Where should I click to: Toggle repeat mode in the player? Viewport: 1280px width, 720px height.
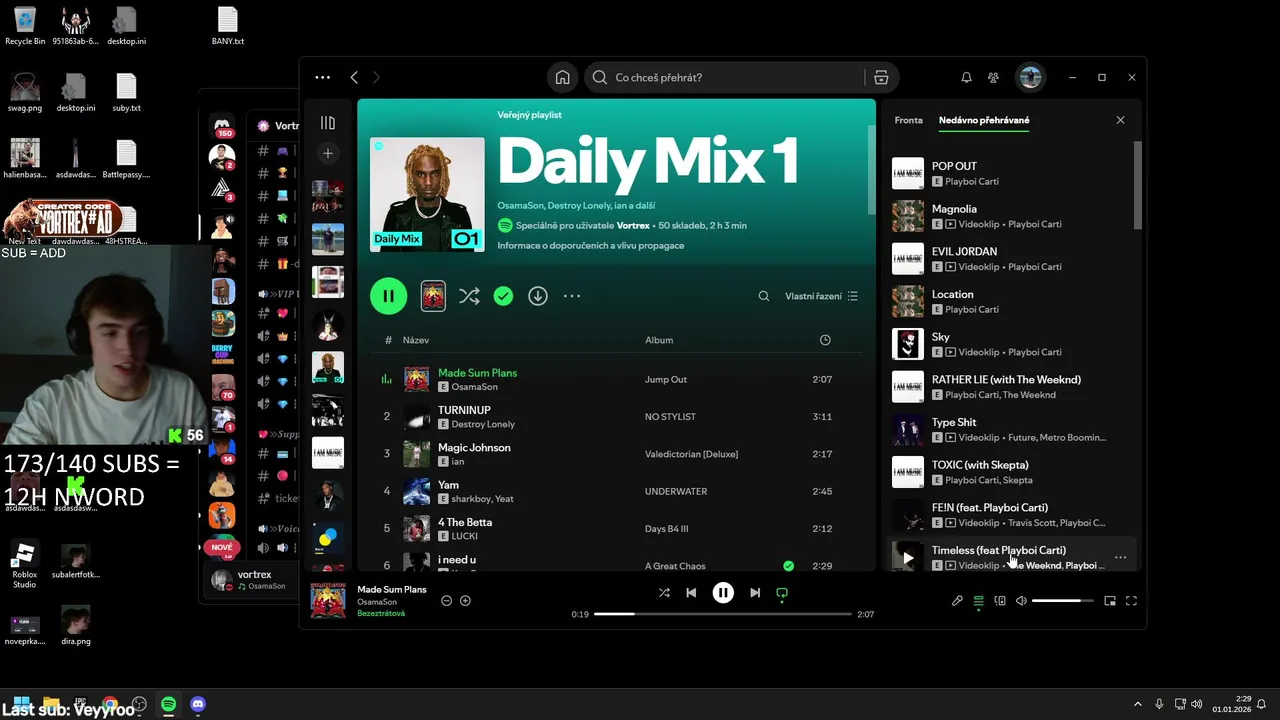point(782,593)
